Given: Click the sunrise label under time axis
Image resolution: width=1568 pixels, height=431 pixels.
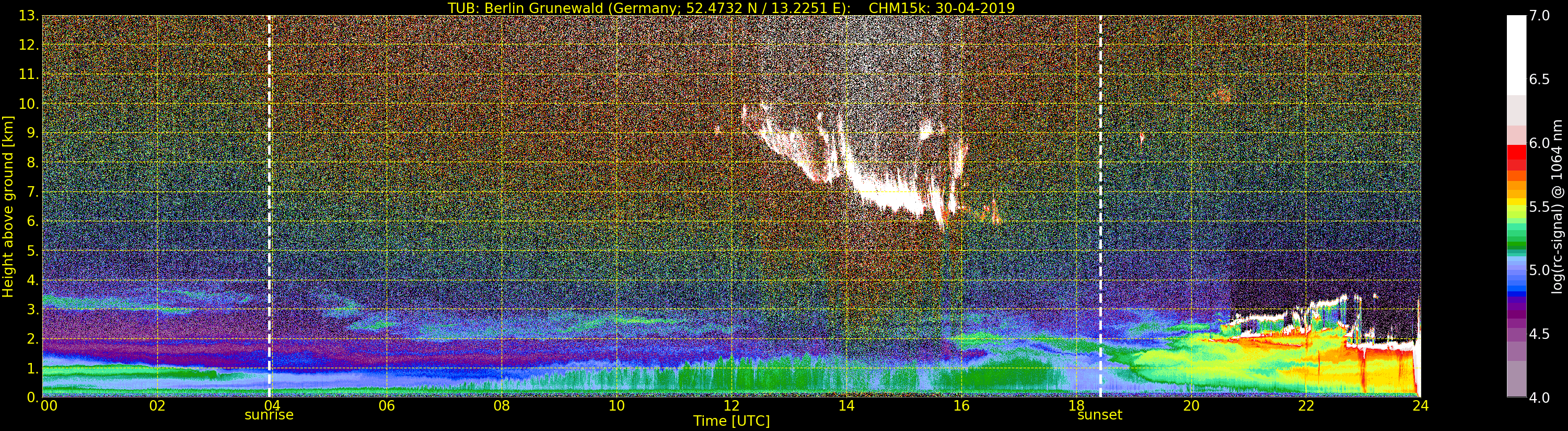Looking at the screenshot, I should 269,415.
